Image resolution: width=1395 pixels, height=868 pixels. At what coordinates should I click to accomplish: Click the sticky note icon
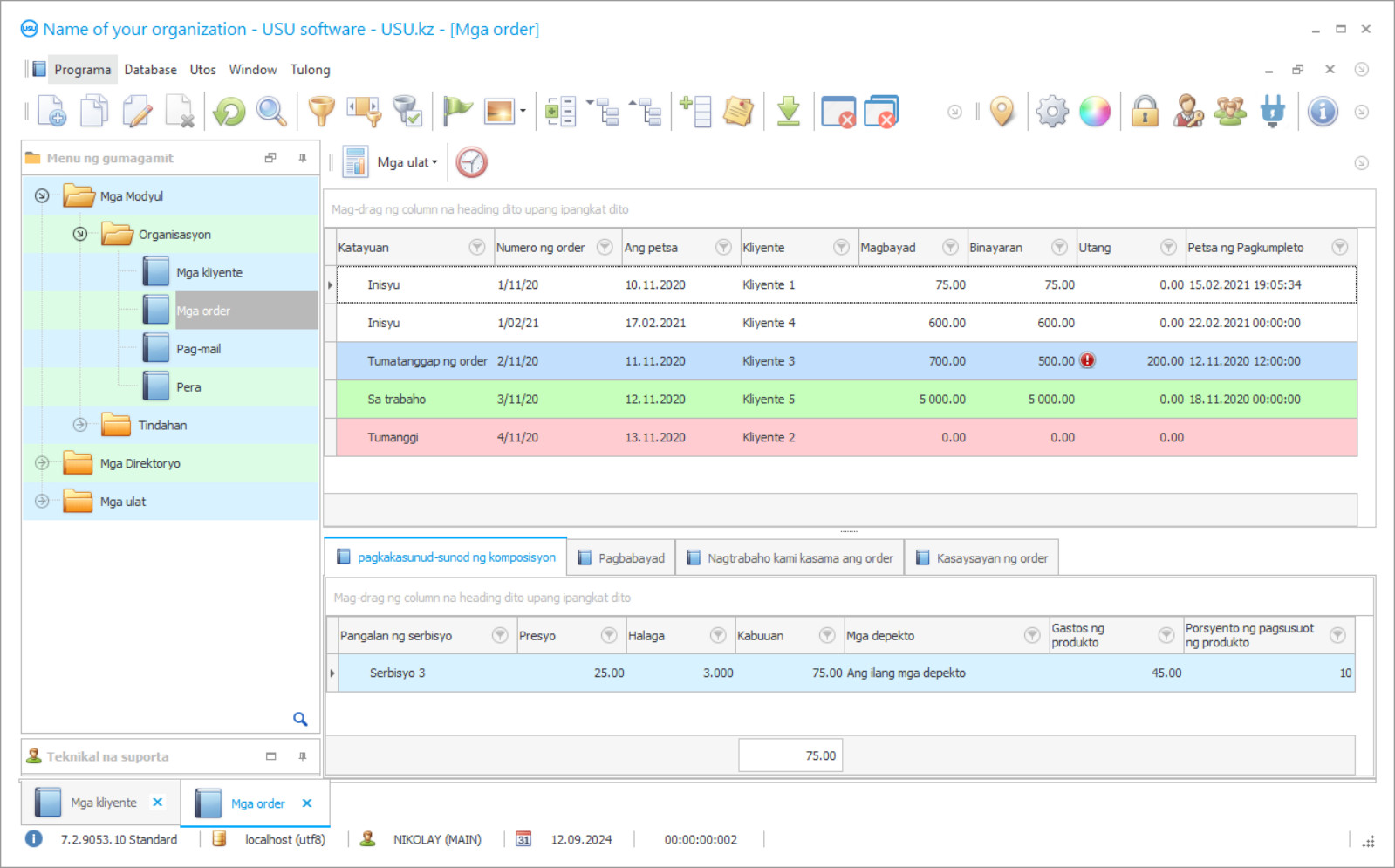pyautogui.click(x=738, y=112)
